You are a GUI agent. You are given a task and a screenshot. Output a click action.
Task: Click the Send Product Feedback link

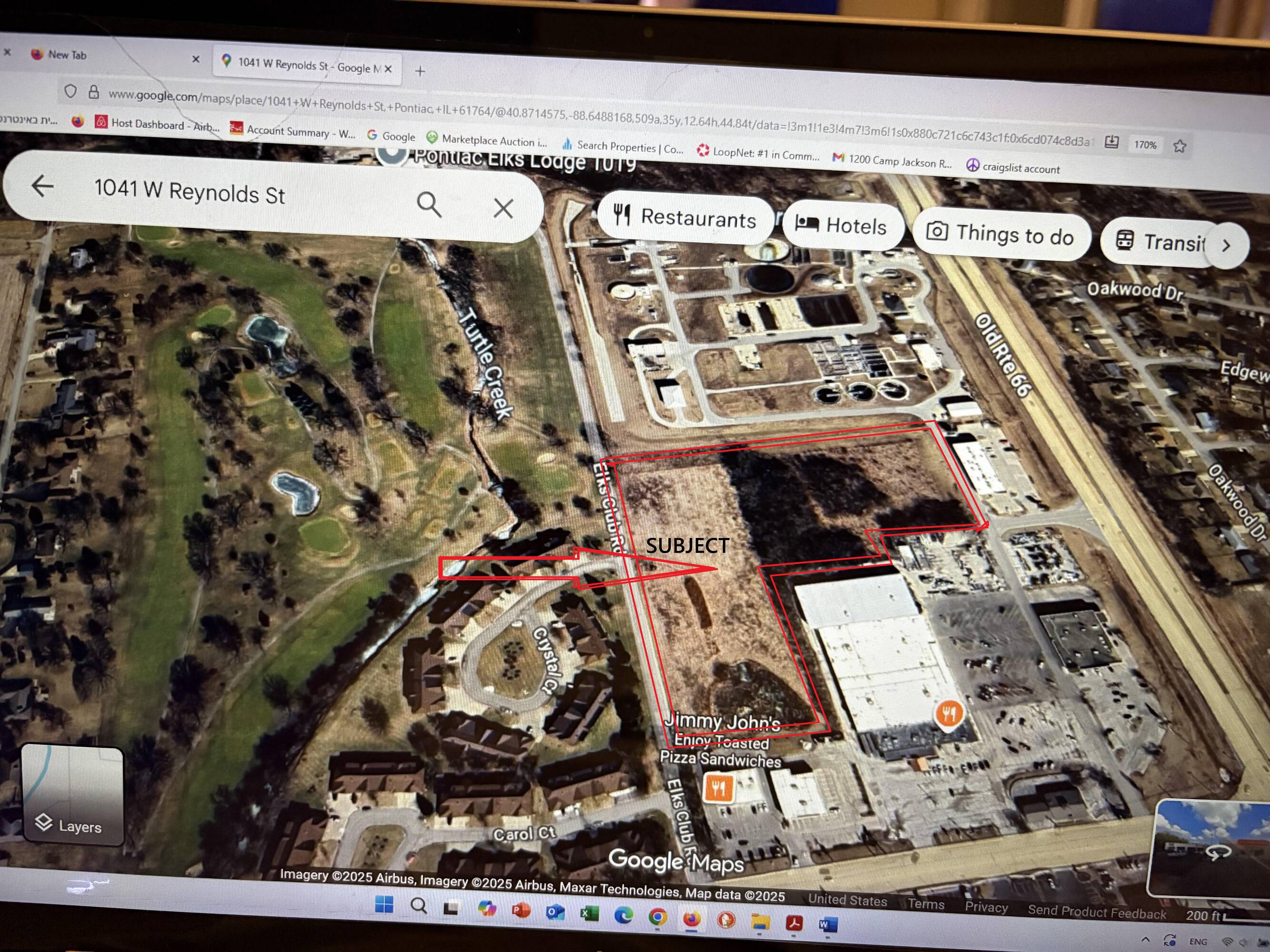tap(1096, 912)
